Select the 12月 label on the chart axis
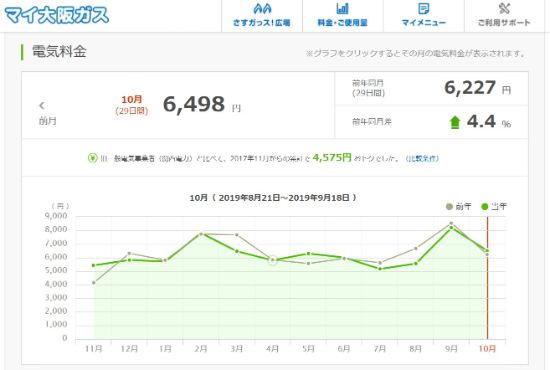Image resolution: width=550 pixels, height=370 pixels. point(129,349)
